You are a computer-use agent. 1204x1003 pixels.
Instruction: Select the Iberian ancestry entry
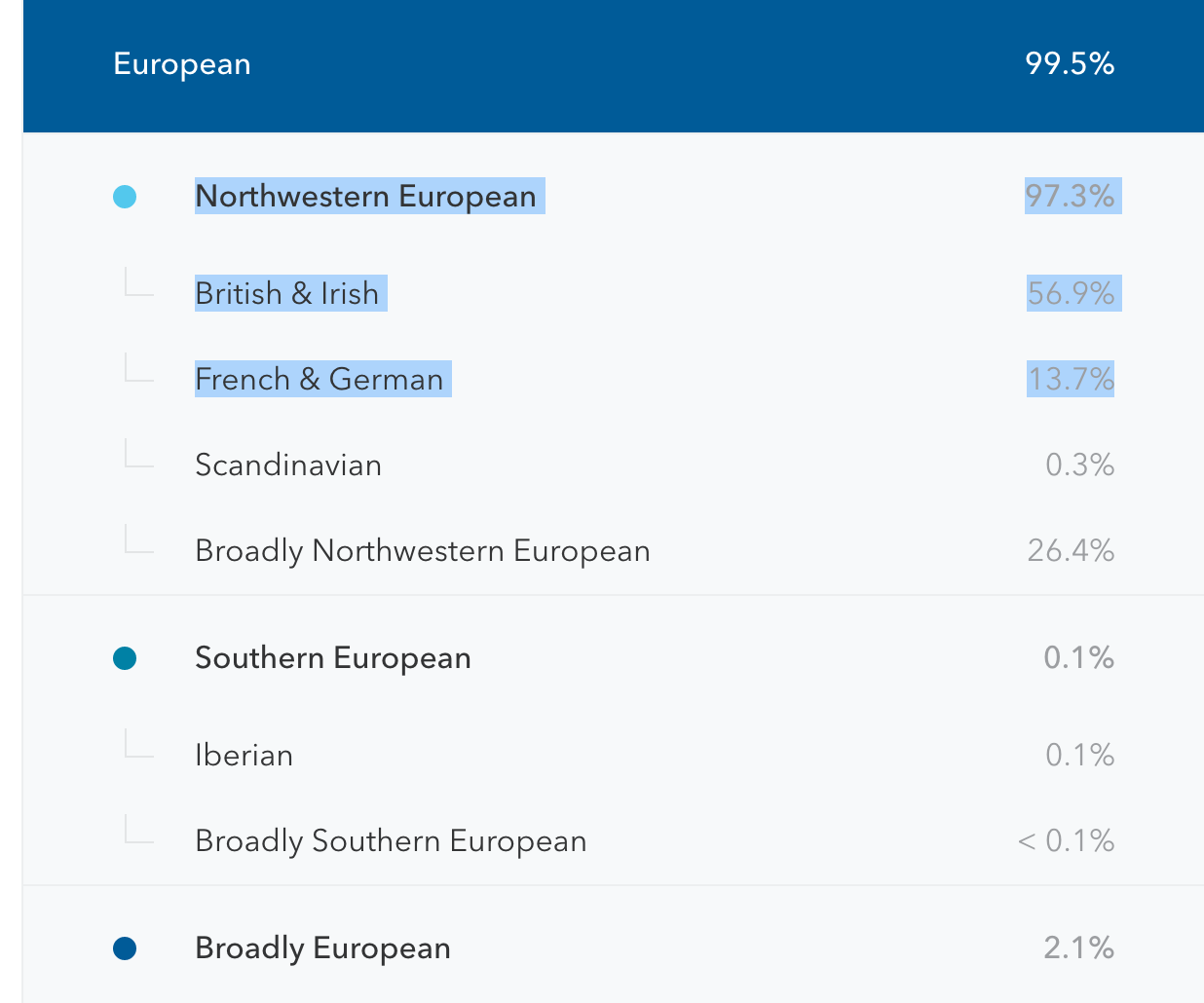[x=245, y=756]
